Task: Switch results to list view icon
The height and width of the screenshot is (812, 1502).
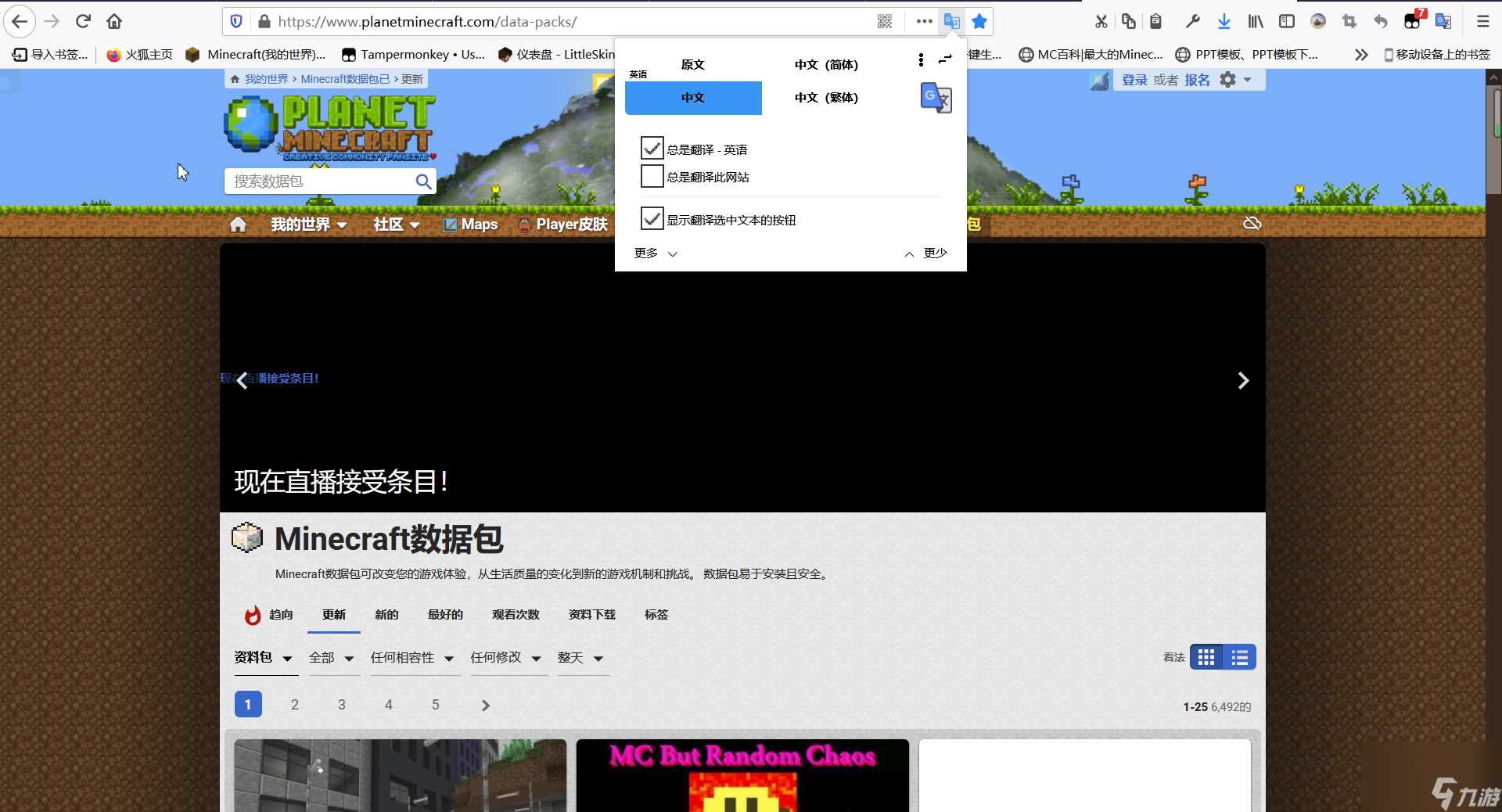Action: point(1238,657)
